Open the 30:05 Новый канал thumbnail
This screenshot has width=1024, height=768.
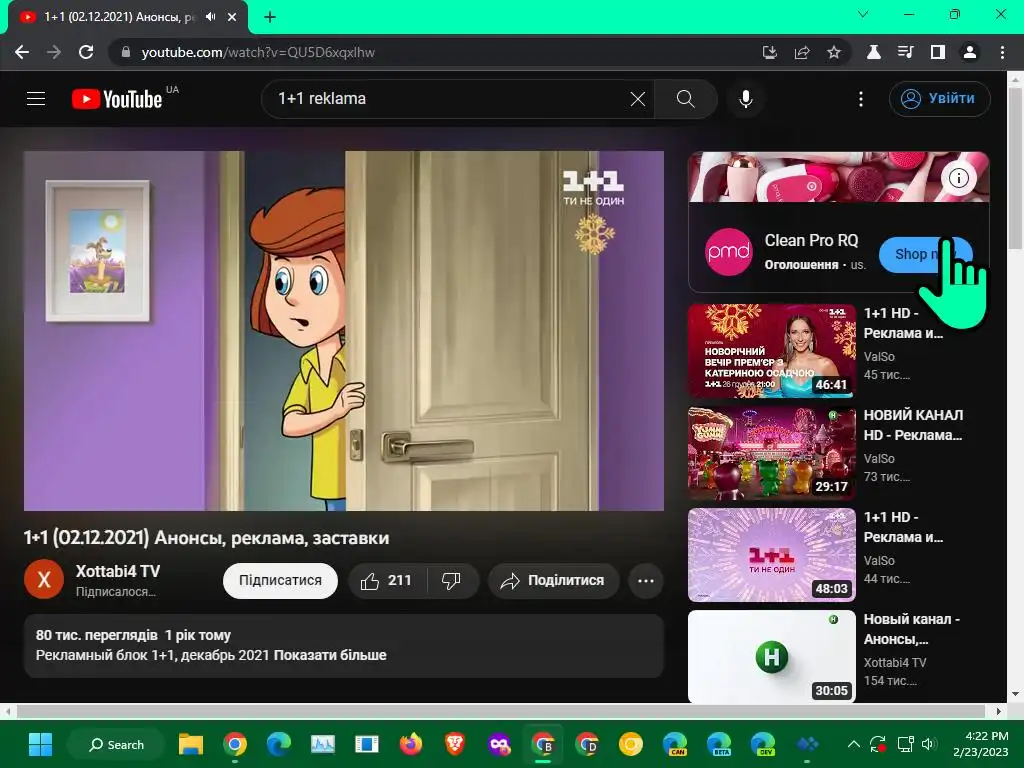[771, 656]
